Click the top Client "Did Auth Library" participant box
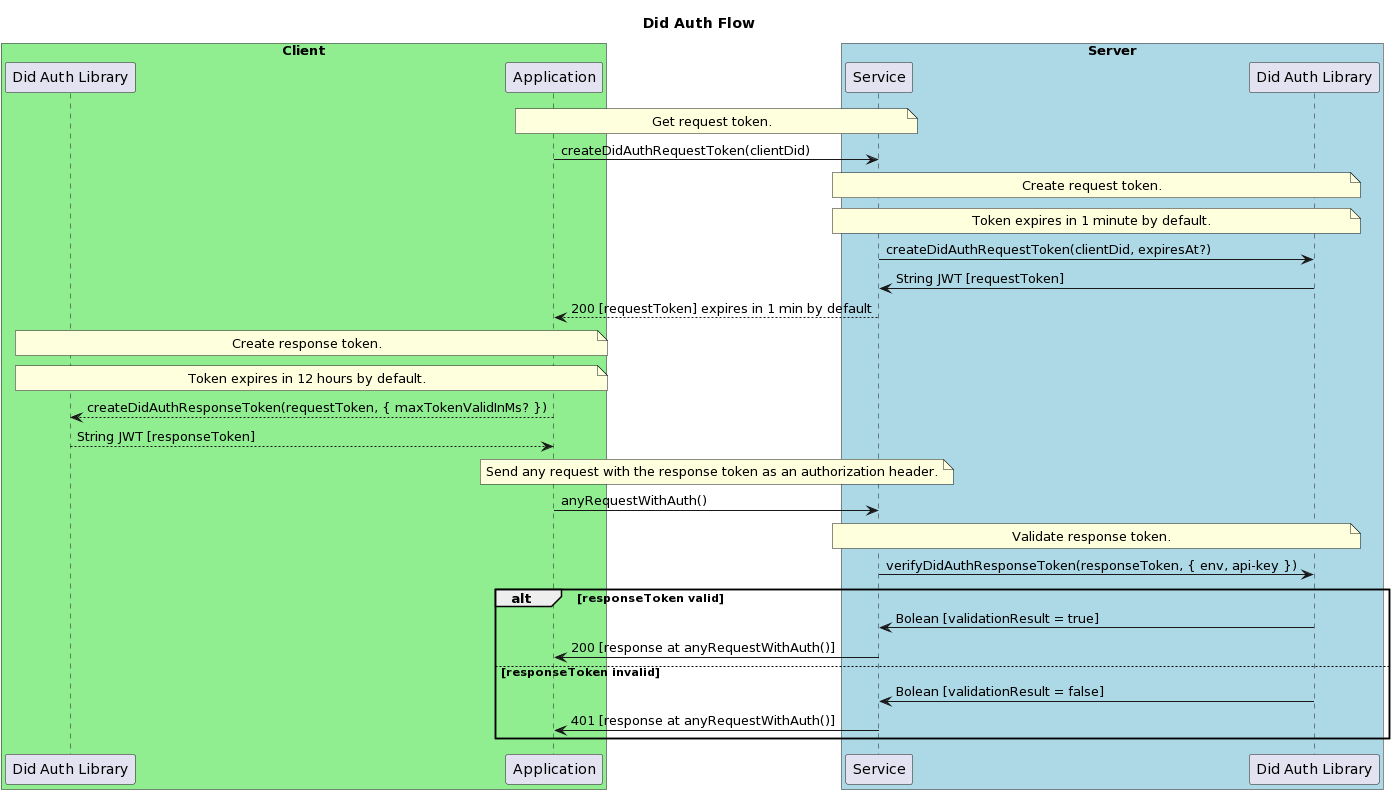The image size is (1395, 794). click(70, 77)
